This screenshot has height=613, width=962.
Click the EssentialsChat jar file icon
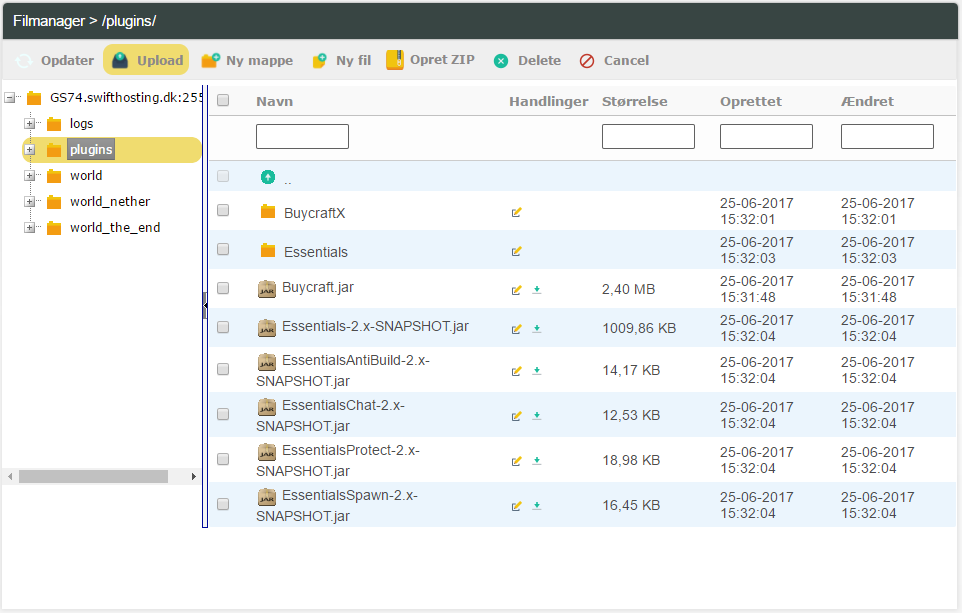point(267,407)
